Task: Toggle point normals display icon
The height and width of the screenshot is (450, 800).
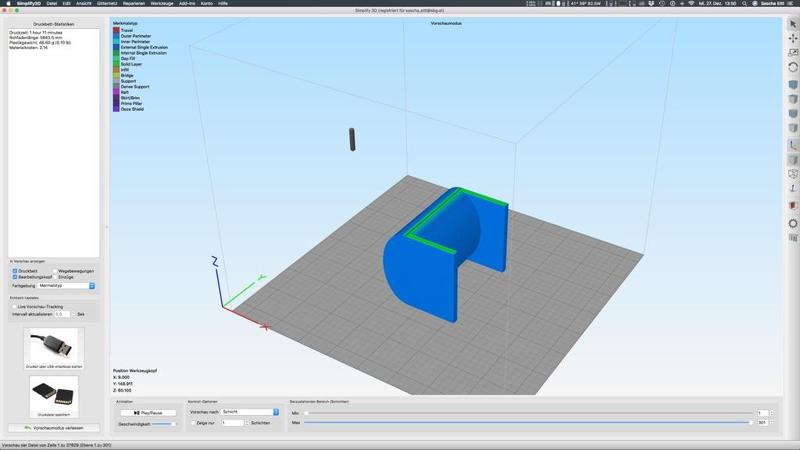Action: click(793, 188)
